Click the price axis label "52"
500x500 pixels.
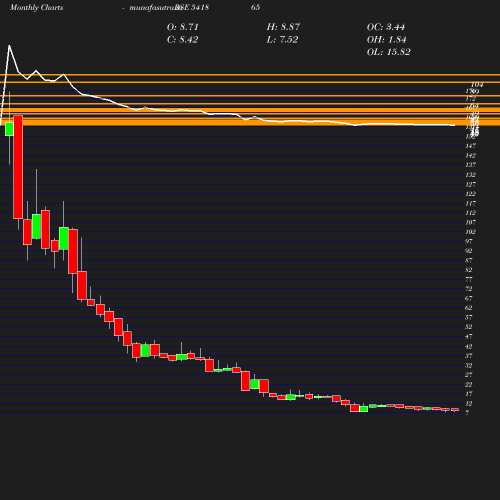pyautogui.click(x=469, y=327)
